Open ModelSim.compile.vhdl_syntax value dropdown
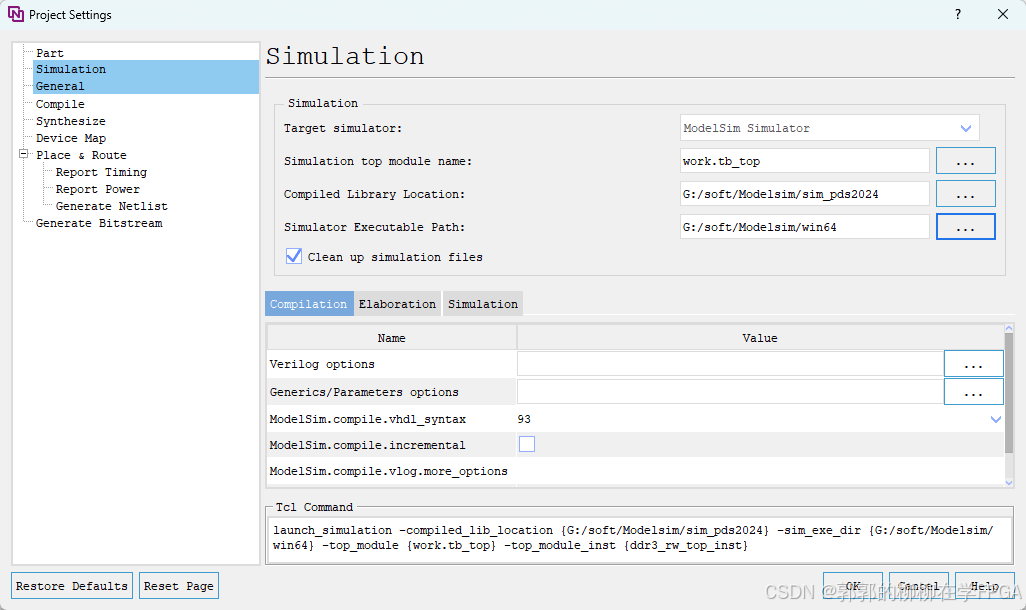This screenshot has height=610, width=1026. 995,419
